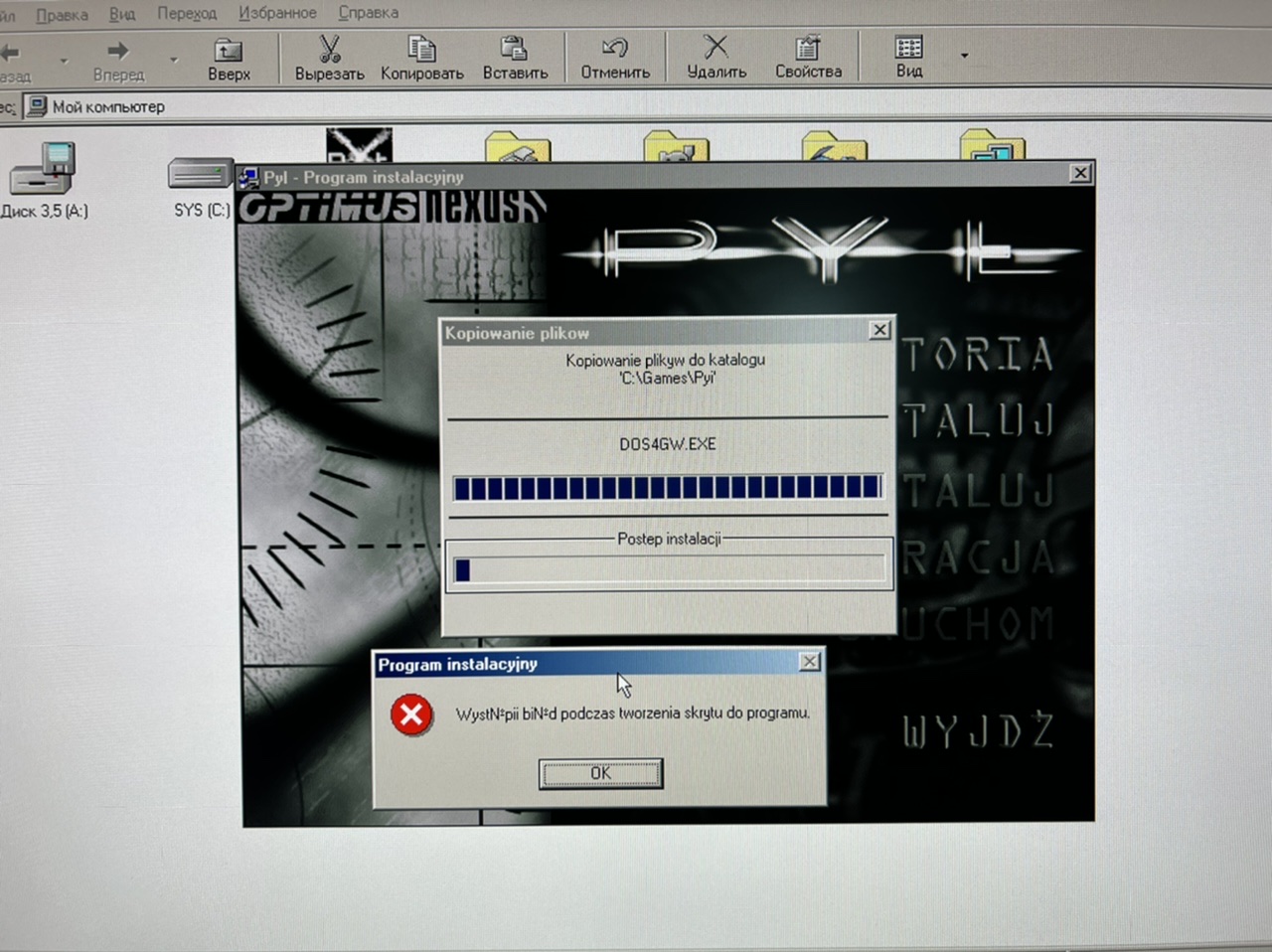Open the Переход menu

tap(187, 13)
